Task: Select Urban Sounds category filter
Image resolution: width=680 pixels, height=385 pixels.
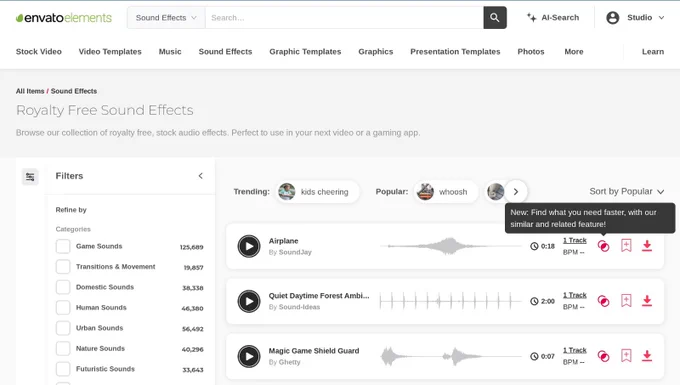Action: click(x=63, y=328)
